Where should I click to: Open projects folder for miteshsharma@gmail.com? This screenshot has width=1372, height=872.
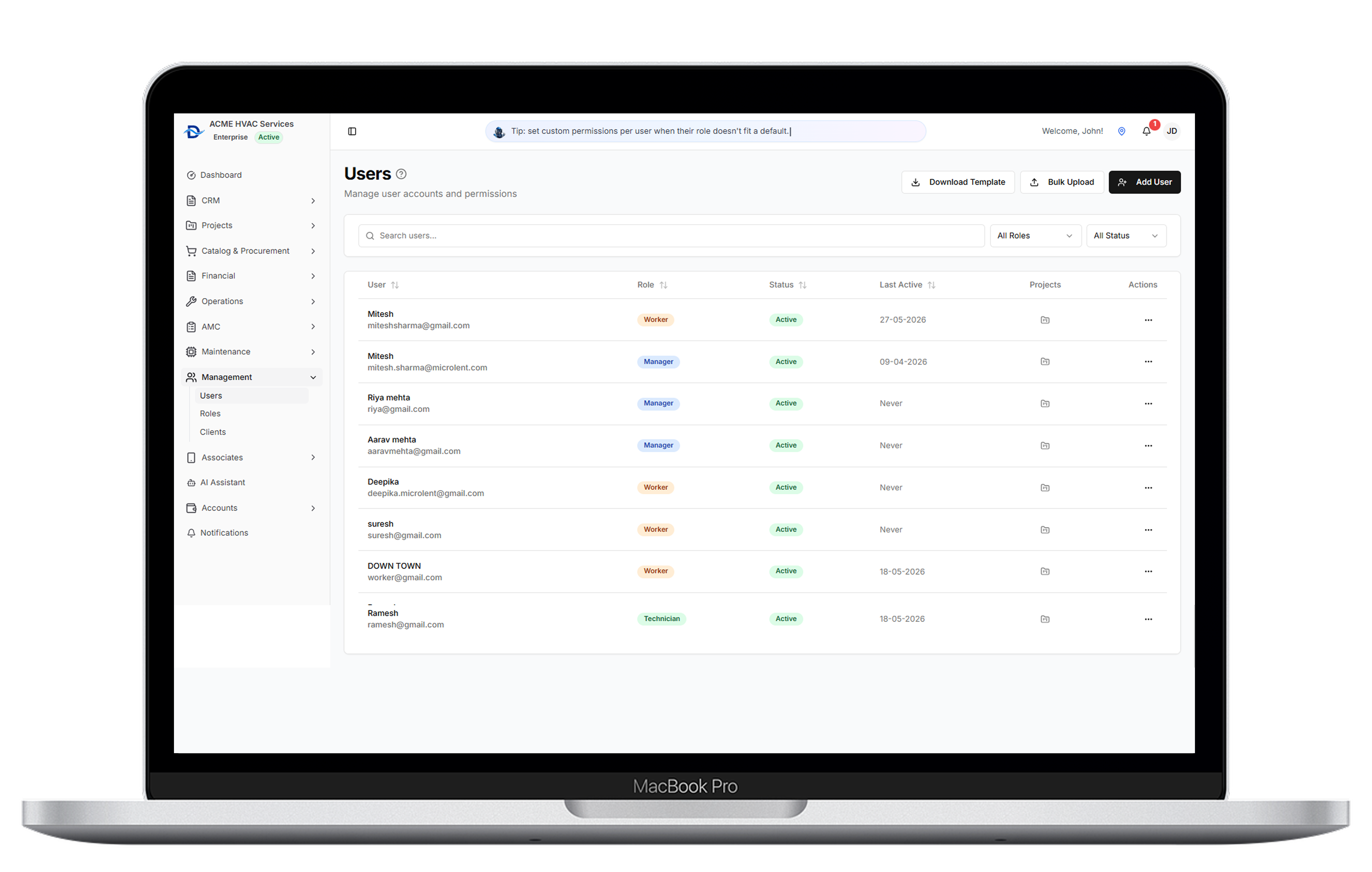(x=1045, y=320)
